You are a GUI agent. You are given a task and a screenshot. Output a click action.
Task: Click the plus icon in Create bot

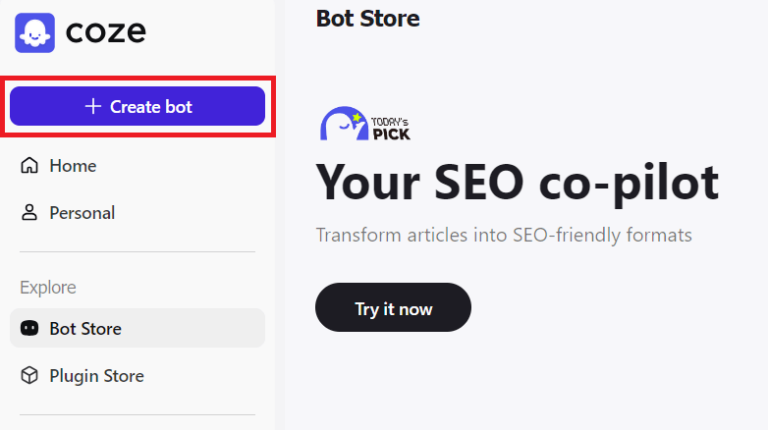click(x=93, y=106)
